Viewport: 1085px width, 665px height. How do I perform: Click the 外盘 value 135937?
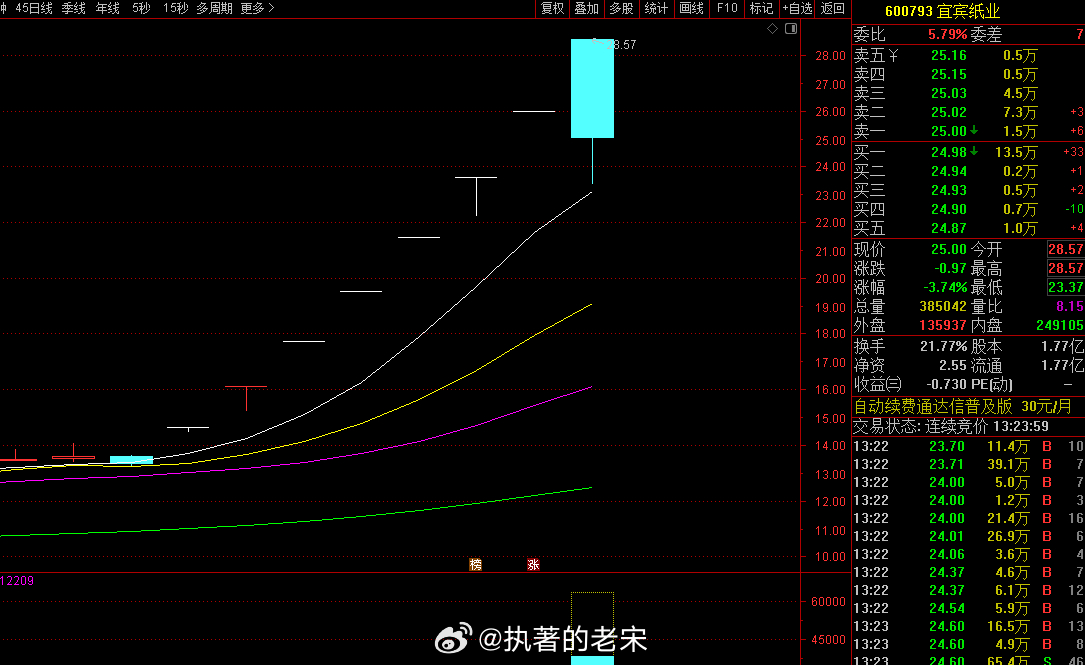(943, 325)
